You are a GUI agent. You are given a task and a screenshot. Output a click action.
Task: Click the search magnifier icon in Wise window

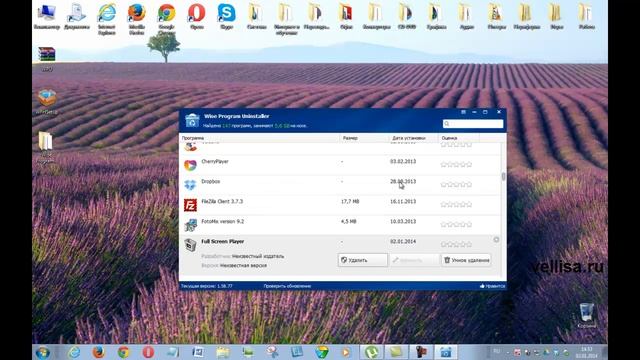click(447, 124)
